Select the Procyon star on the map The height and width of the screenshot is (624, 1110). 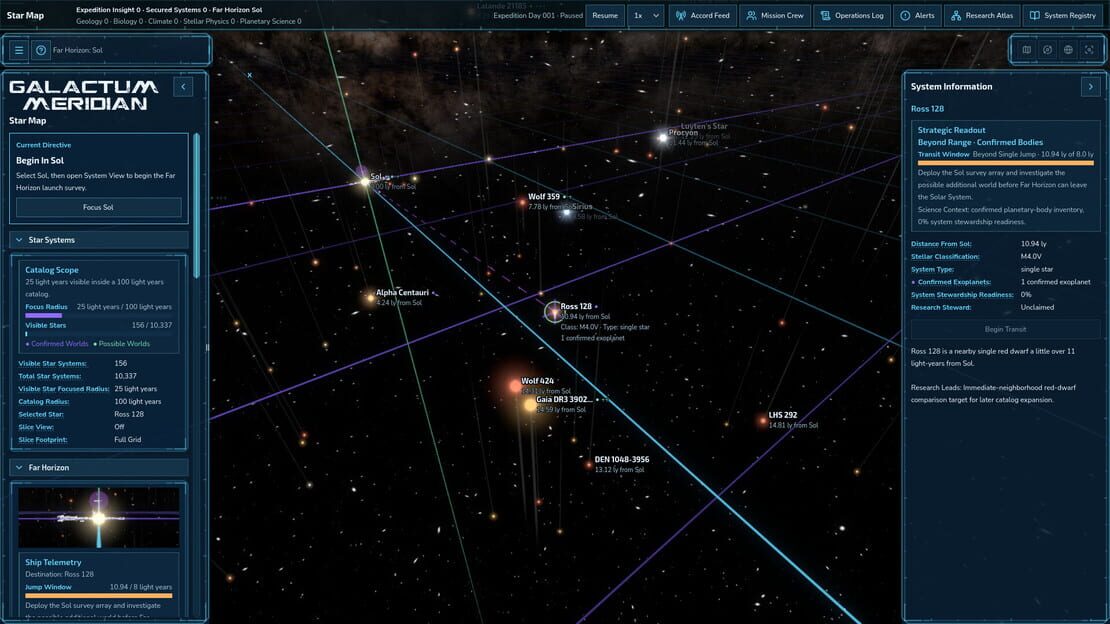(663, 137)
